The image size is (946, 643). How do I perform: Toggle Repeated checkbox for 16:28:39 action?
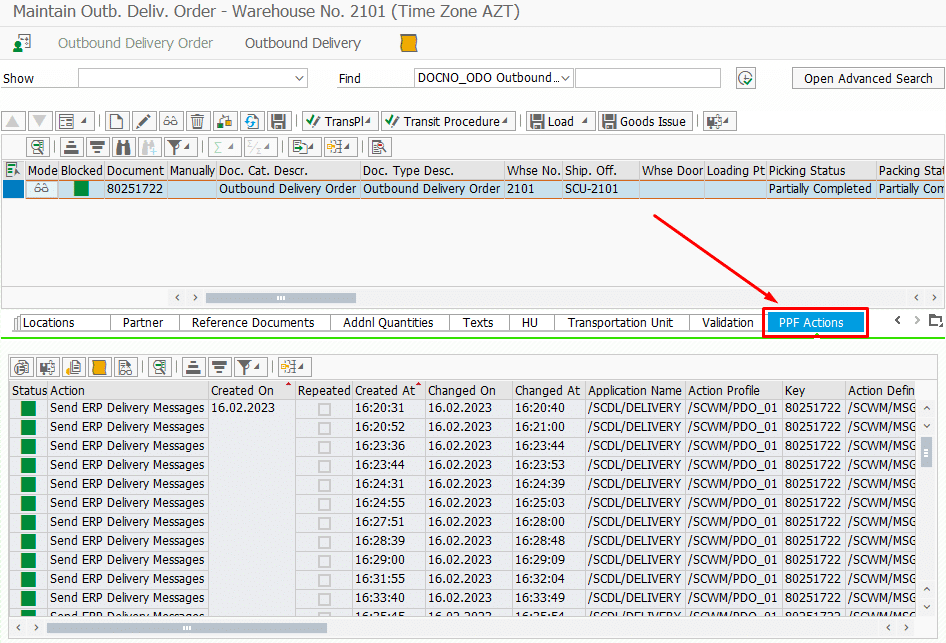point(324,541)
